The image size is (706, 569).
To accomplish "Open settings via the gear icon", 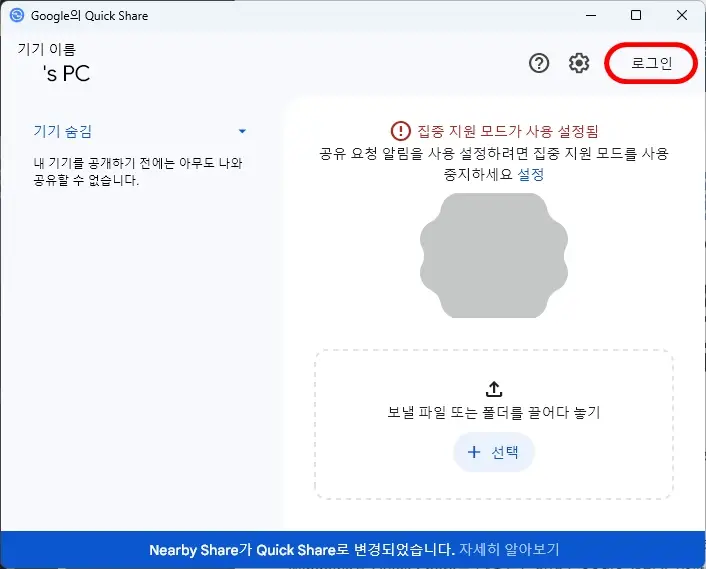I will pos(579,63).
